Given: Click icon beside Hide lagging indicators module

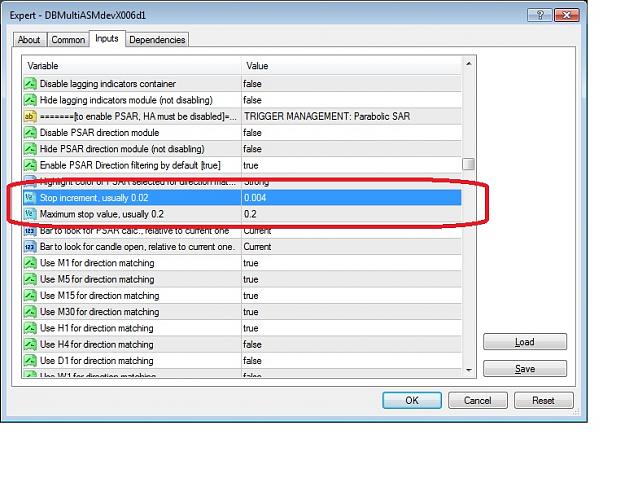Looking at the screenshot, I should [30, 100].
